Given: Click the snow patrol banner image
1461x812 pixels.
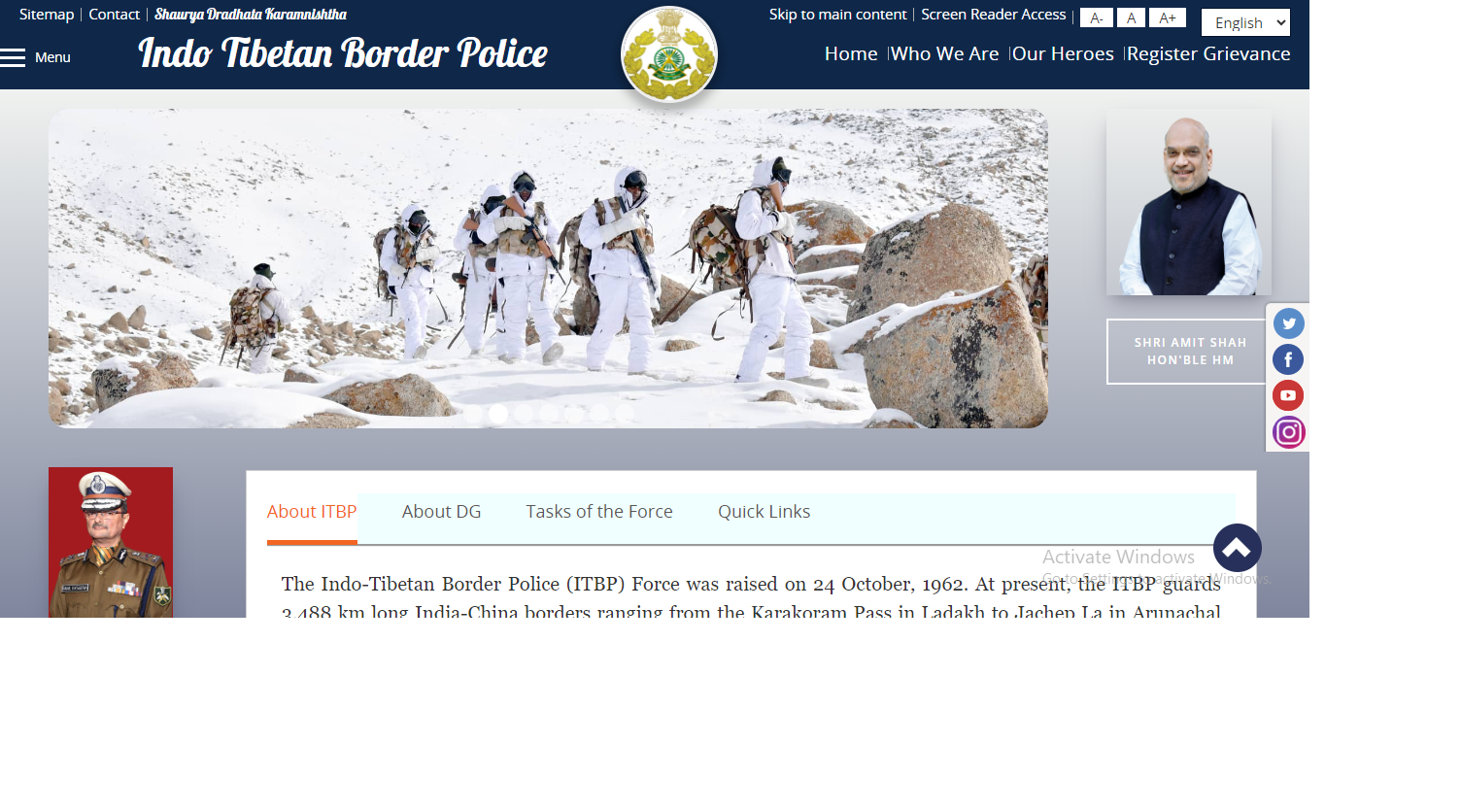Looking at the screenshot, I should (548, 268).
